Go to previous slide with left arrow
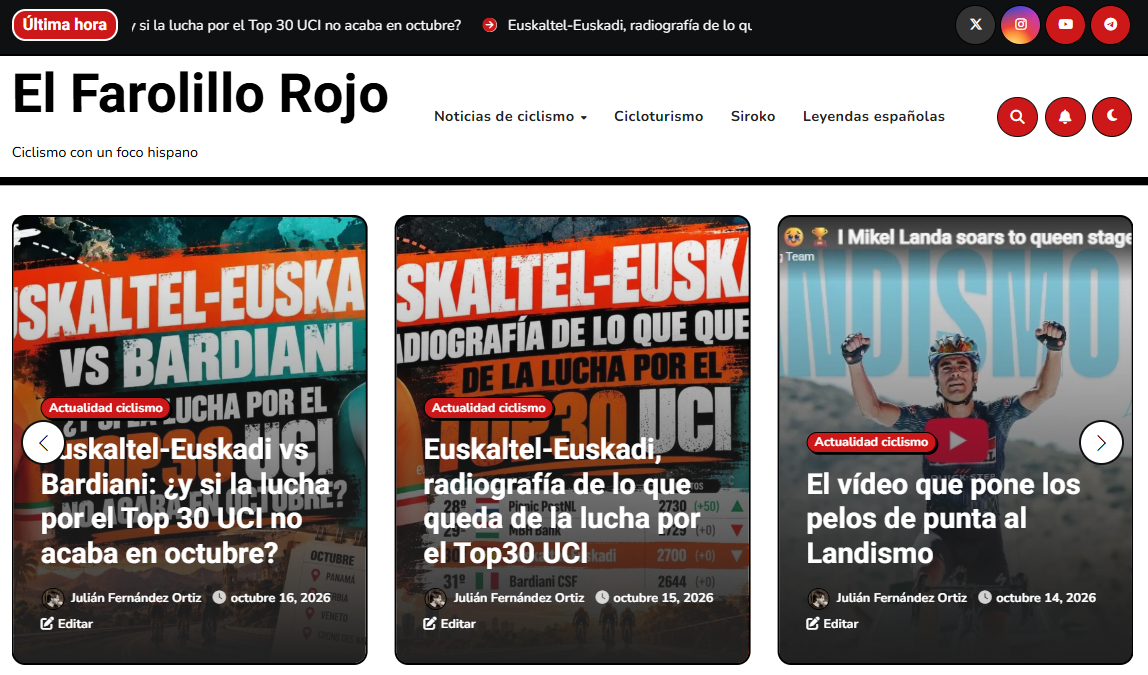This screenshot has height=675, width=1148. pos(43,442)
